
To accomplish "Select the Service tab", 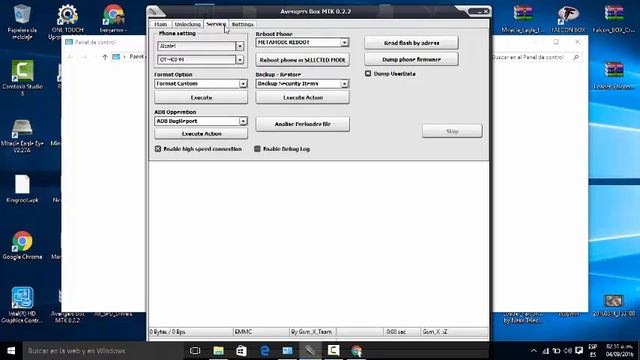I will [x=216, y=24].
